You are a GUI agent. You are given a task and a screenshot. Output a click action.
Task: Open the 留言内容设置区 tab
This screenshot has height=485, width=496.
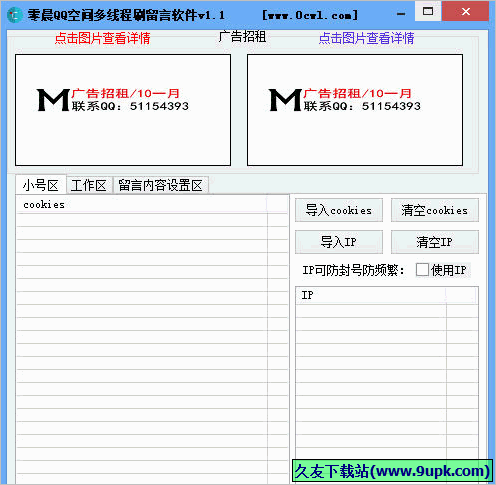coord(161,185)
